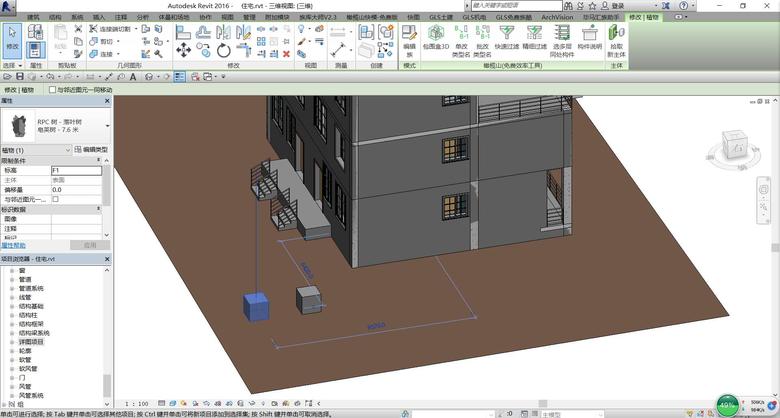Open the 属性帮助 link

(15, 244)
